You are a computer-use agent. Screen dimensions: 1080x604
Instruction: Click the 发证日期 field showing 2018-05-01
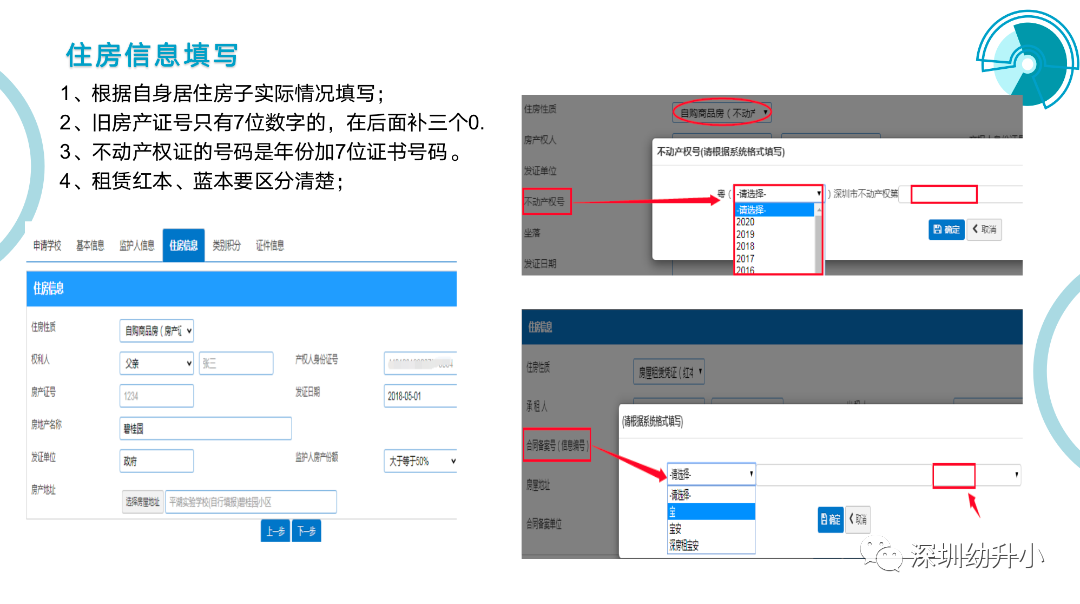pyautogui.click(x=420, y=396)
